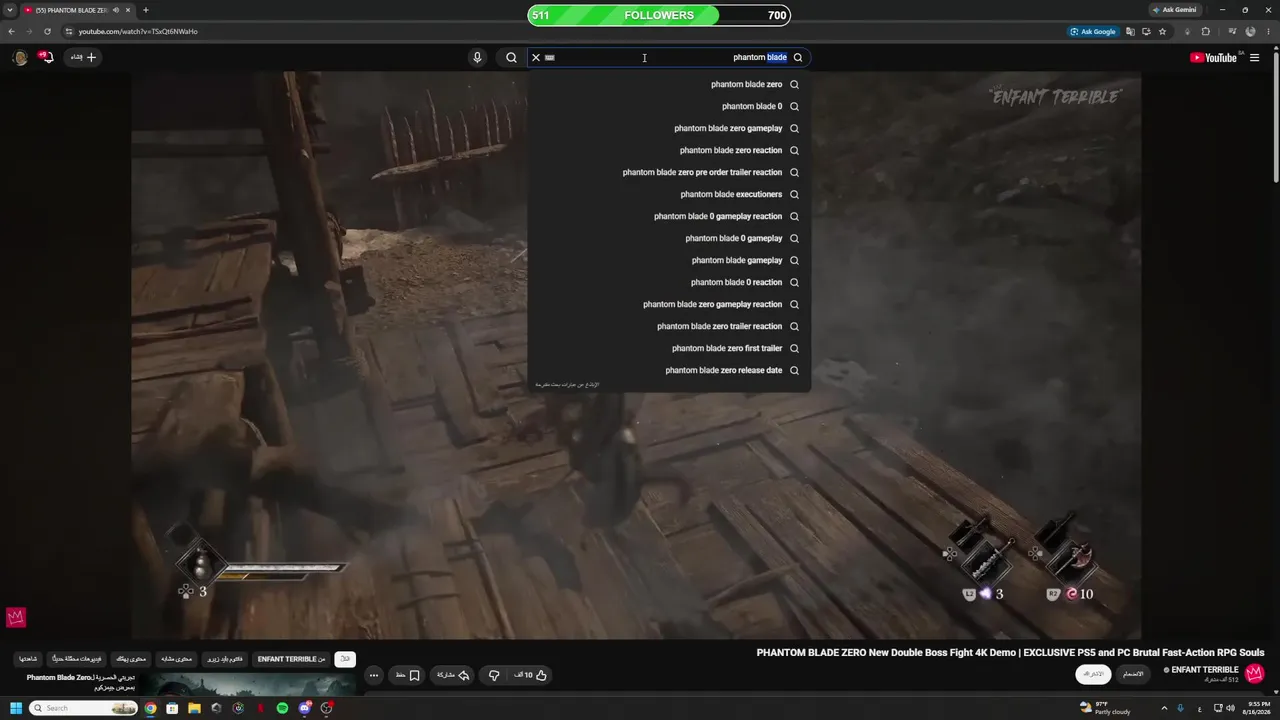
Task: Open more actions (three dots) under the video
Action: [x=374, y=675]
